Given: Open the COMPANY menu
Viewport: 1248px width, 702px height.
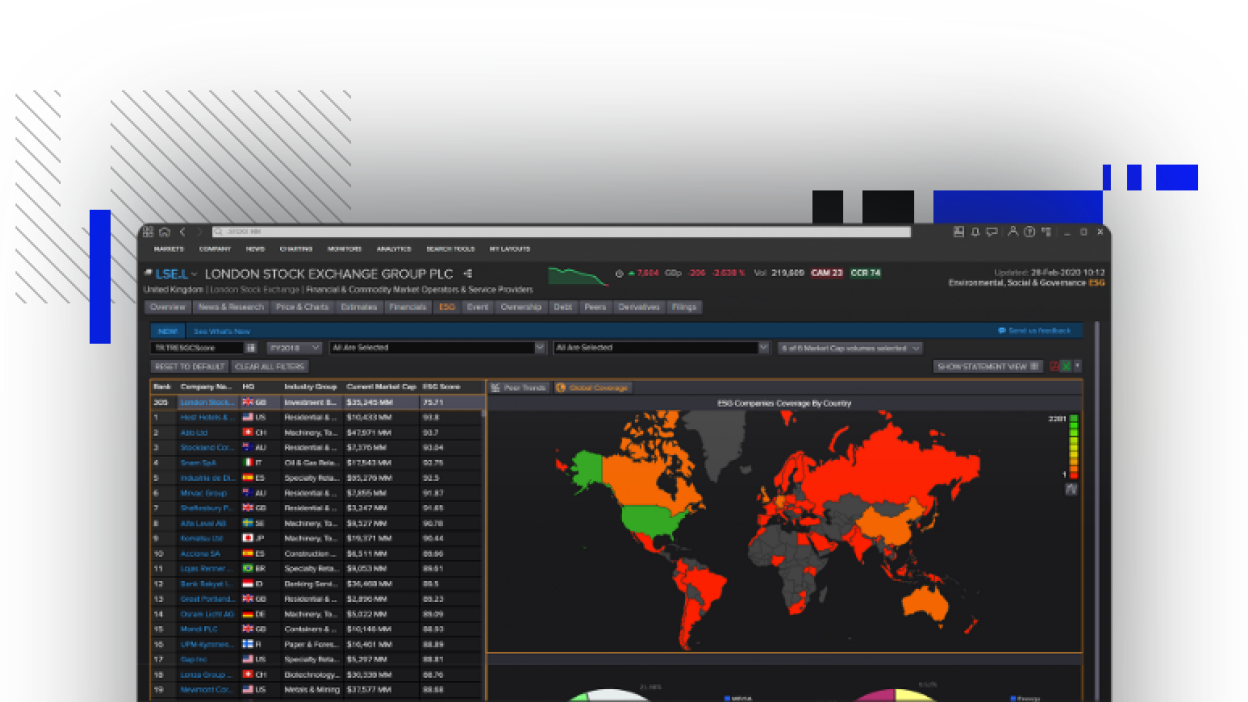Looking at the screenshot, I should pos(215,249).
